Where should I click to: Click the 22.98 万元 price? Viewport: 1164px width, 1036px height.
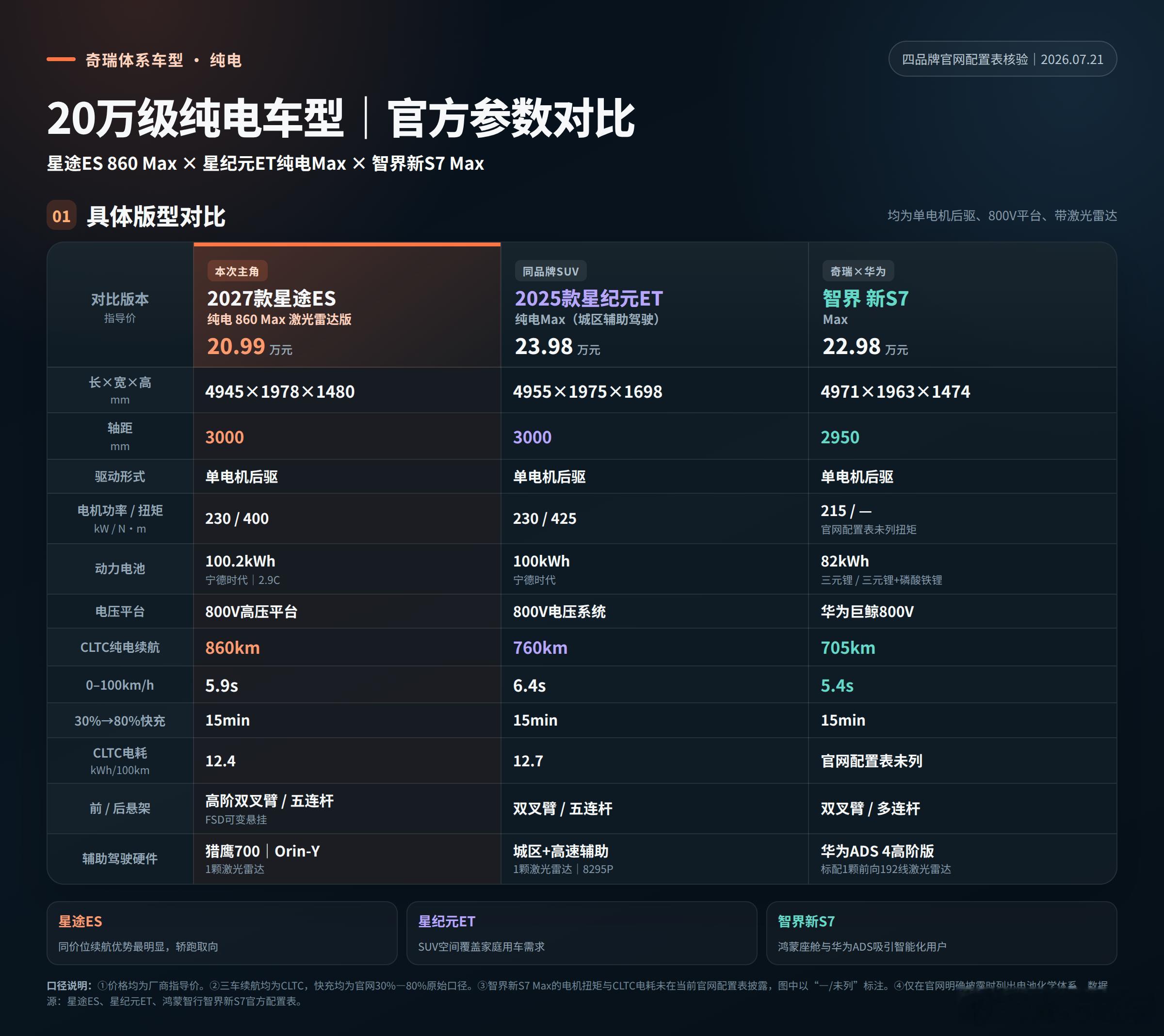(x=865, y=346)
